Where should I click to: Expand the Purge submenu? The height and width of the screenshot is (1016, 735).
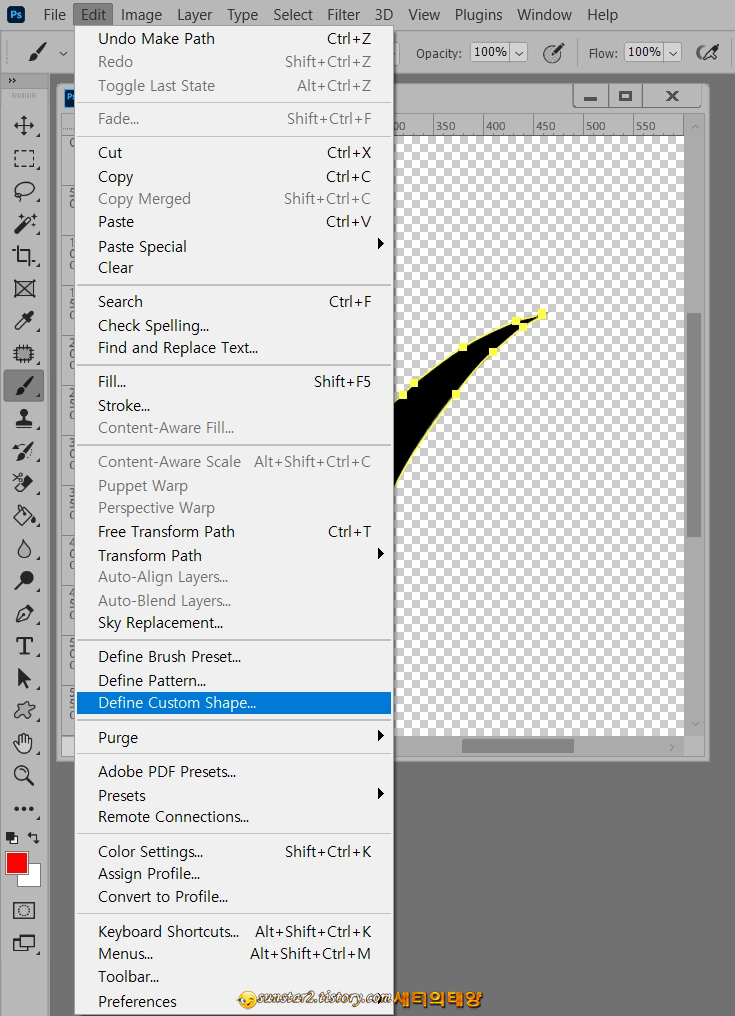[381, 735]
